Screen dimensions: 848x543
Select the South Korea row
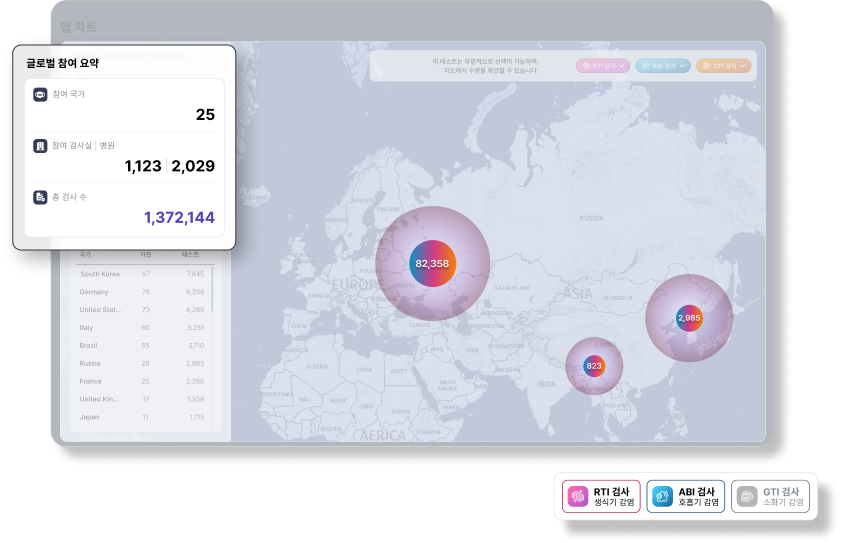(x=142, y=274)
